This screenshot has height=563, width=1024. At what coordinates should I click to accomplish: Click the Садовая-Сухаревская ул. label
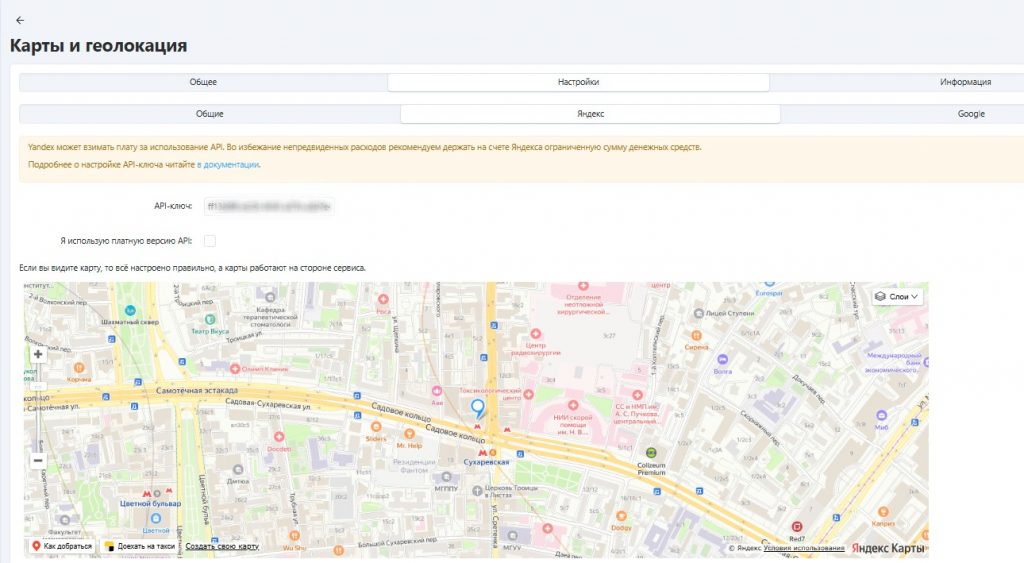[268, 404]
